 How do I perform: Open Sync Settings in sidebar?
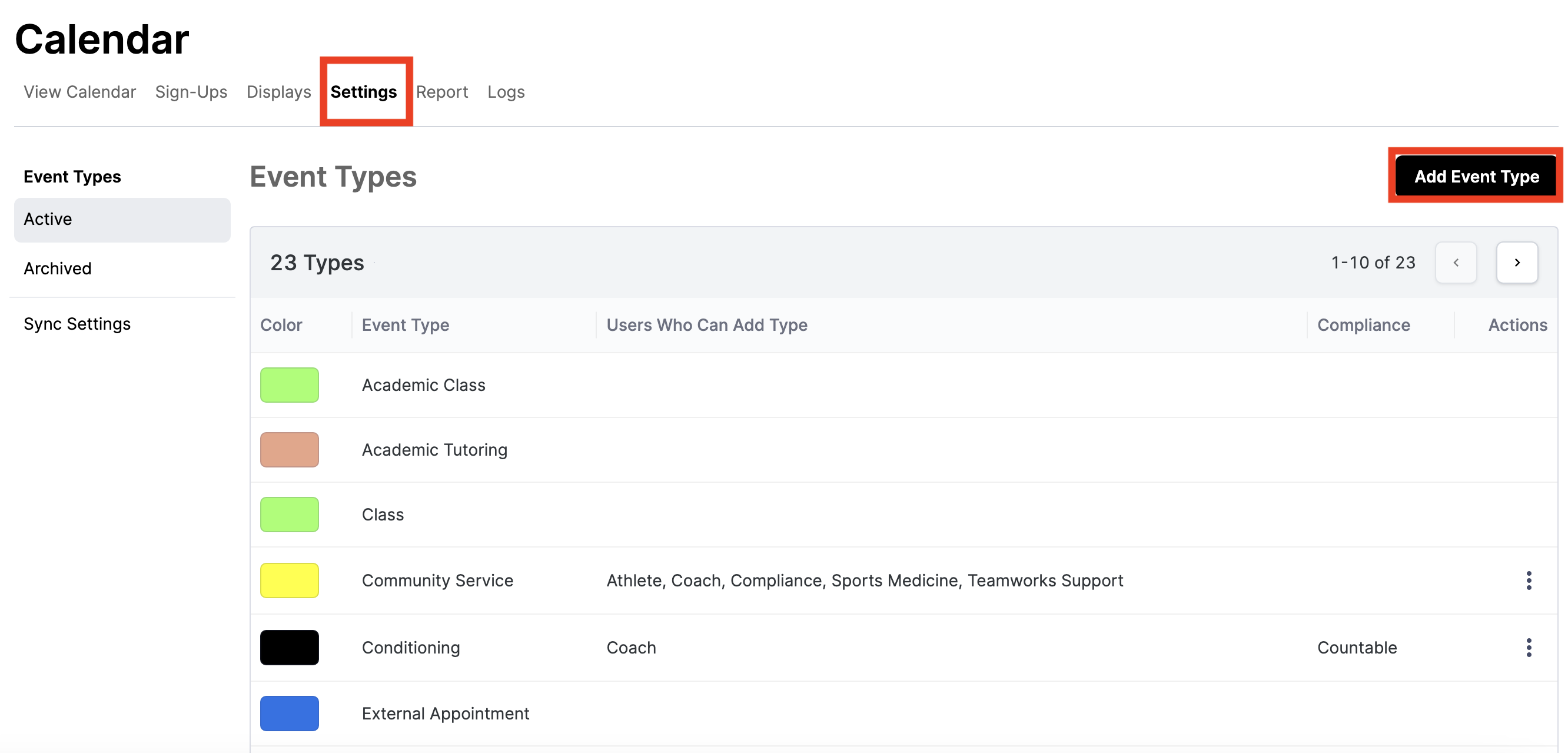pyautogui.click(x=77, y=324)
